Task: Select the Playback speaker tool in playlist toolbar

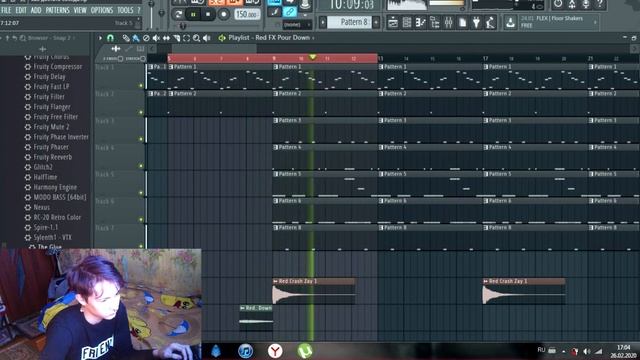Action: click(207, 38)
